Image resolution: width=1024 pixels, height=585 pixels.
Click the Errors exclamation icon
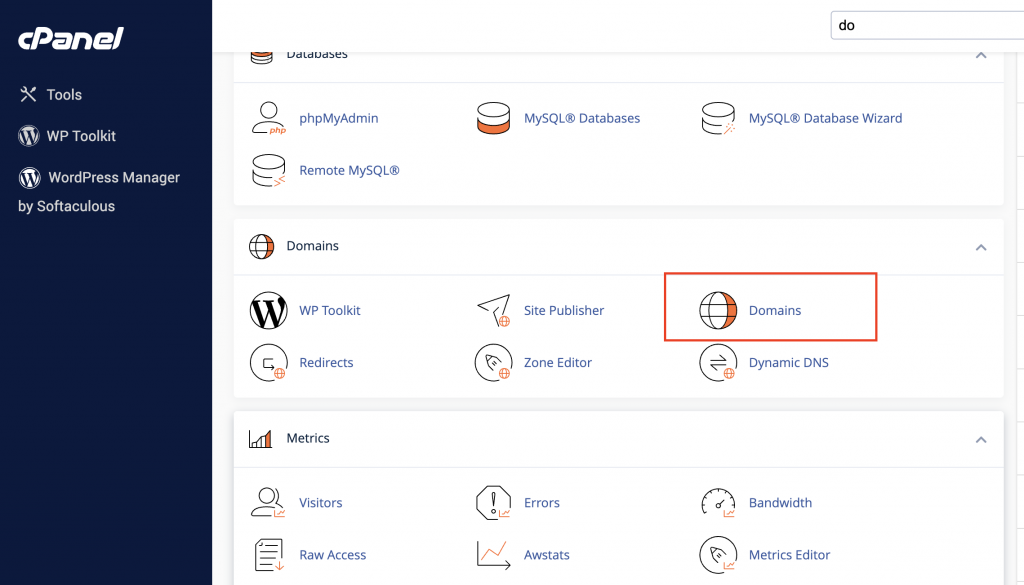click(493, 503)
